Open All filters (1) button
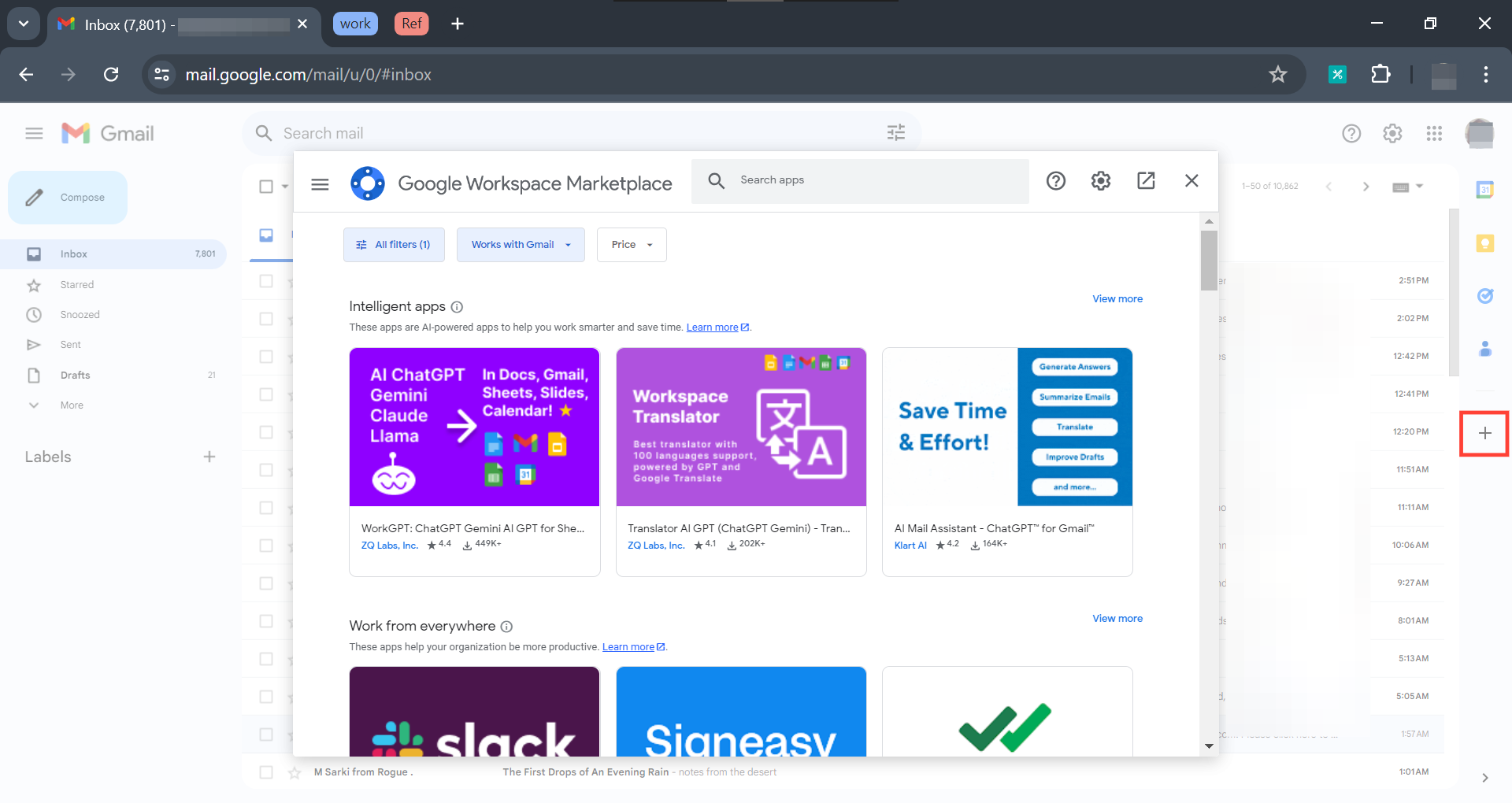The height and width of the screenshot is (803, 1512). coord(394,245)
